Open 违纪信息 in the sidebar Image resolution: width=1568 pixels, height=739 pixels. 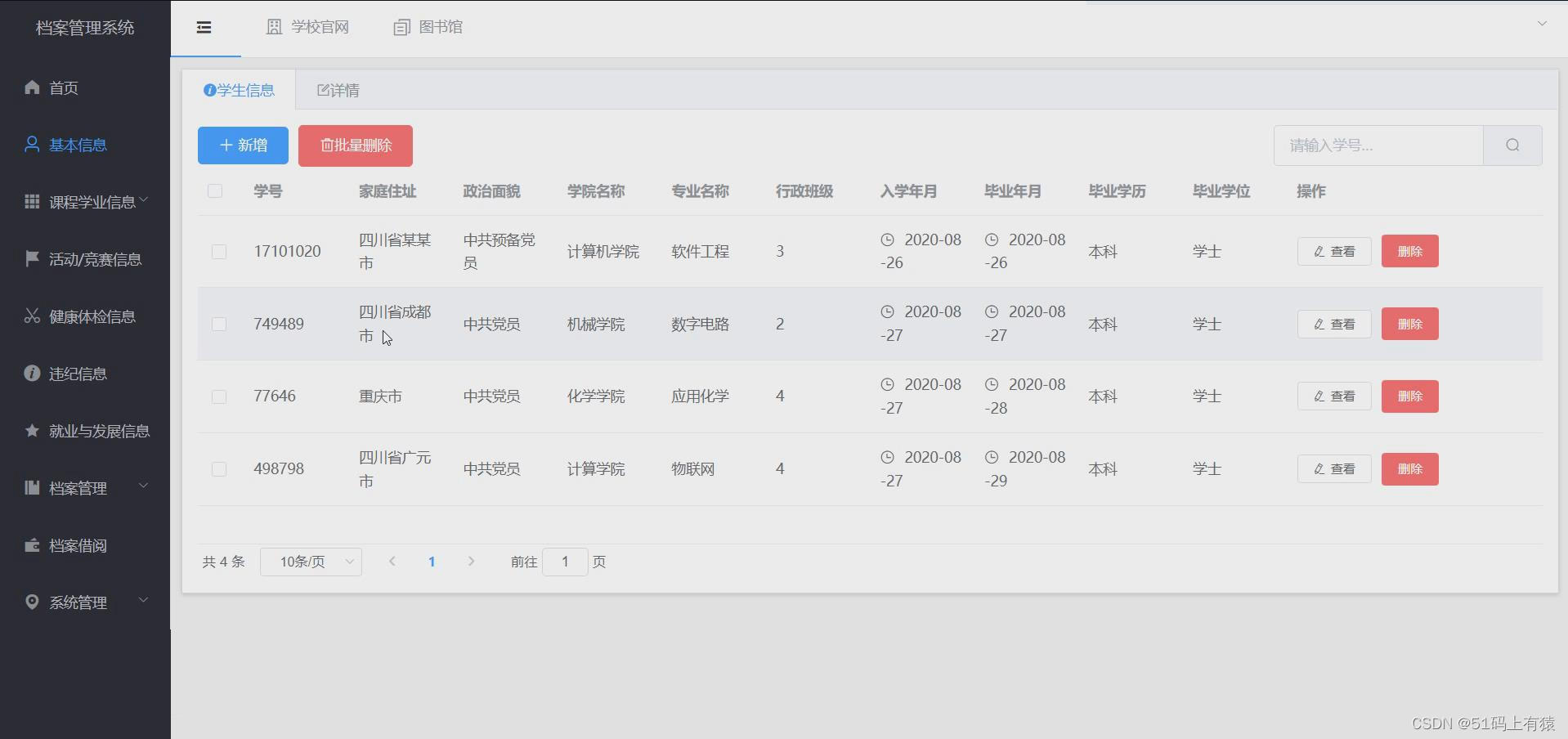(x=85, y=374)
